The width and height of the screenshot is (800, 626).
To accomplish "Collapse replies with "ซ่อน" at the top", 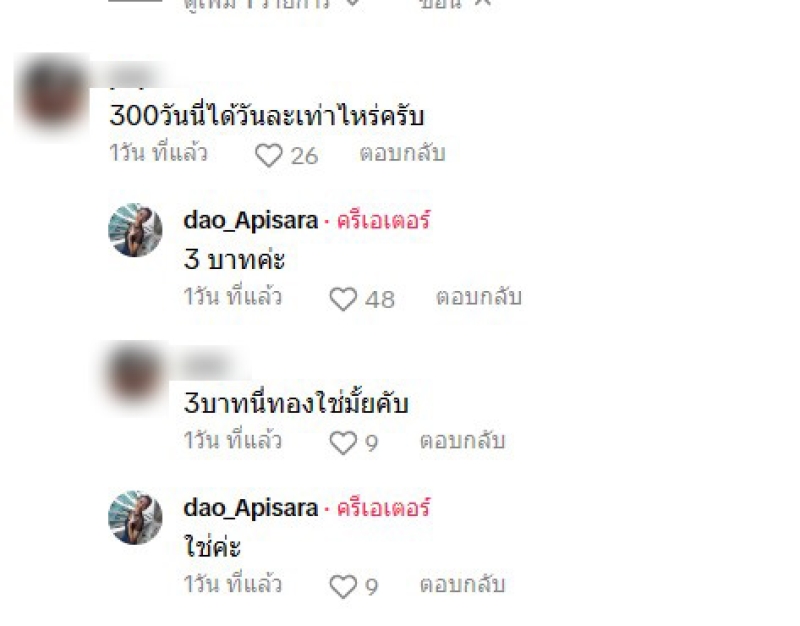I will pyautogui.click(x=455, y=4).
